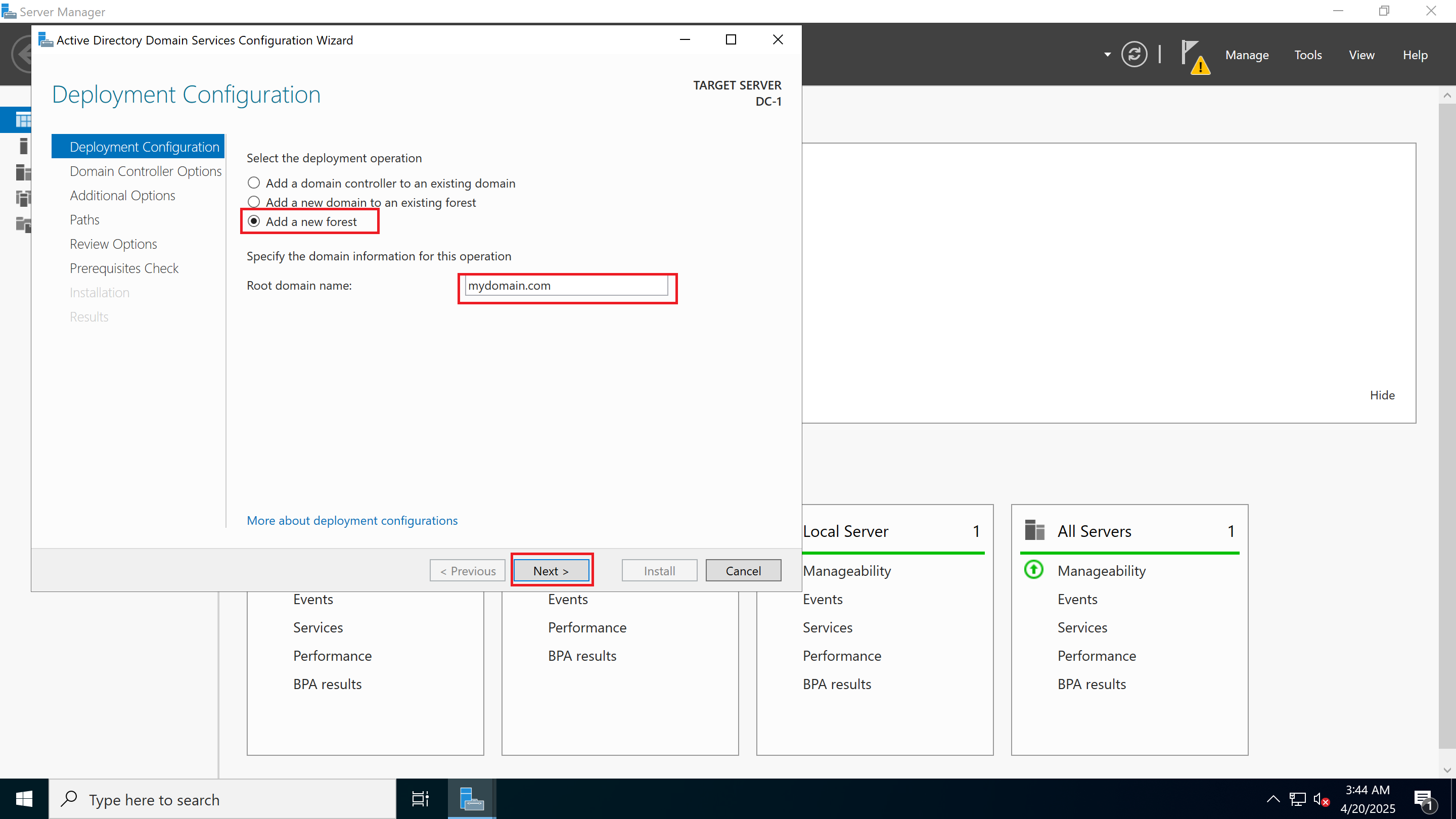Click the Server Manager scrollbar down arrow
The width and height of the screenshot is (1456, 819).
[x=1447, y=770]
